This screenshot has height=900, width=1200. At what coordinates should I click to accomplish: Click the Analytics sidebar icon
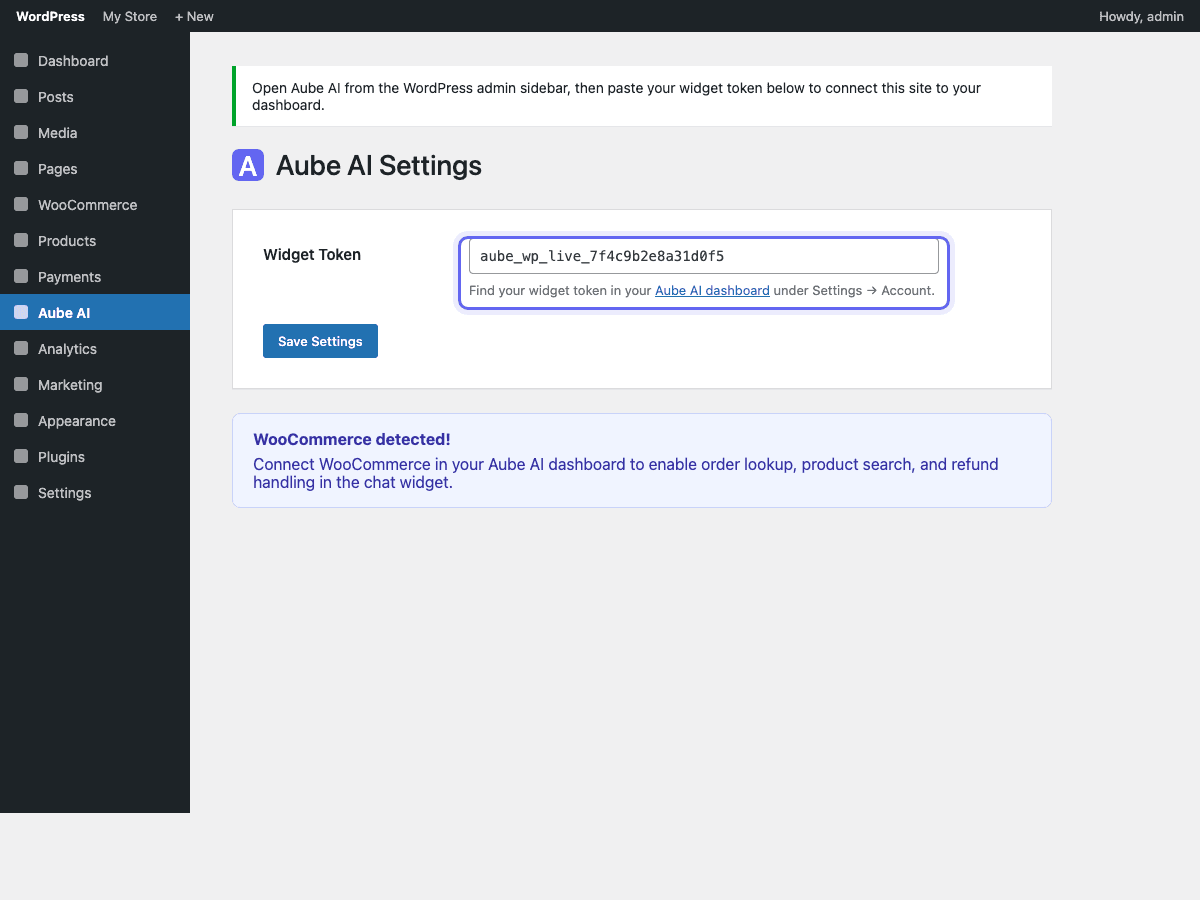pyautogui.click(x=21, y=349)
